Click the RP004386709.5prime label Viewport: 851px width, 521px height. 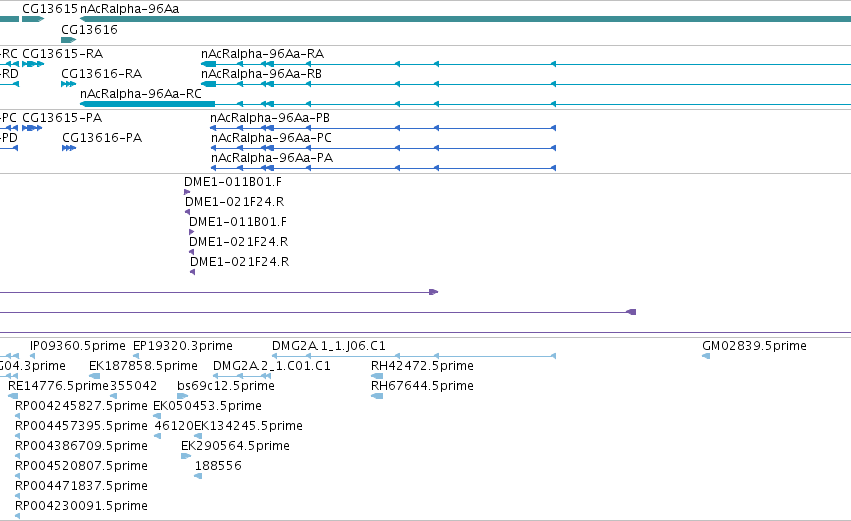[81, 446]
